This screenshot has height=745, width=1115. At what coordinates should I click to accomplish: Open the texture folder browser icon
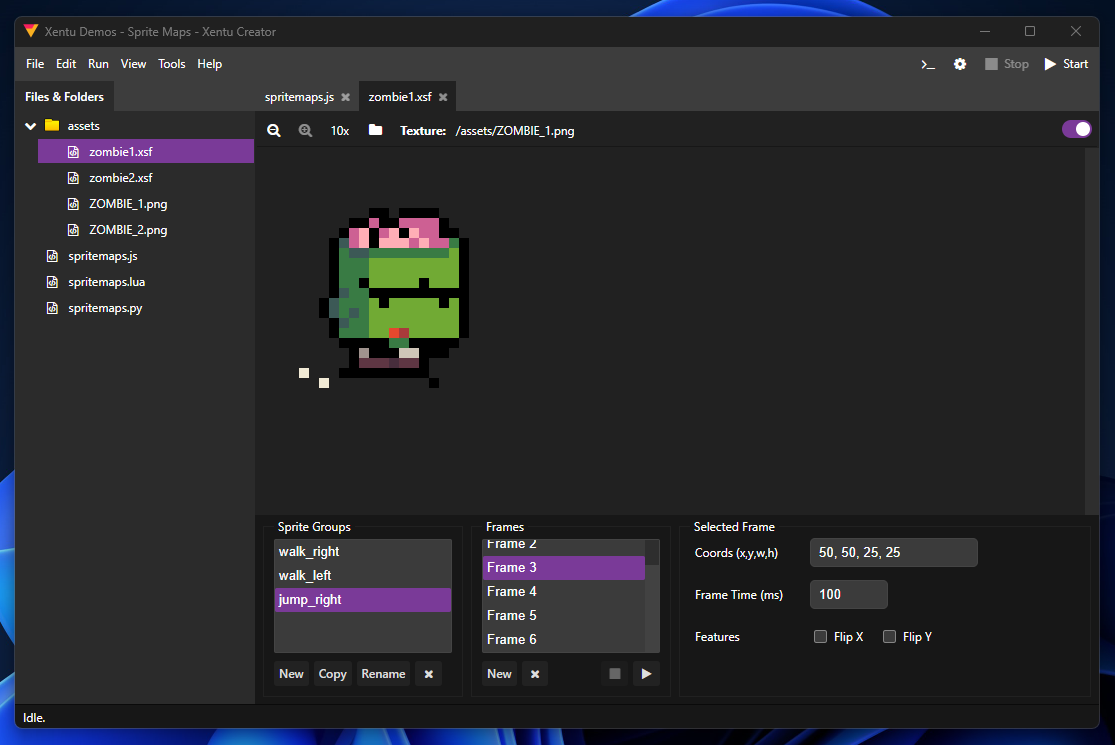click(x=374, y=130)
